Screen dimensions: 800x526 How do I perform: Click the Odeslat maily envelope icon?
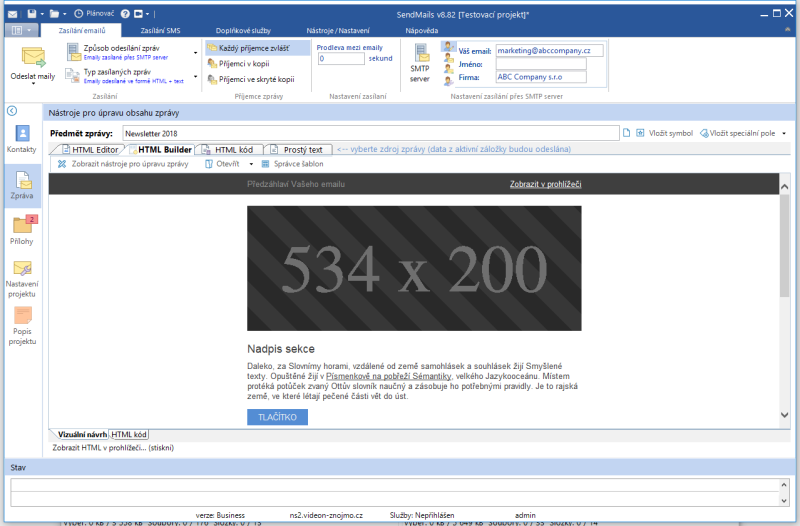pos(33,58)
